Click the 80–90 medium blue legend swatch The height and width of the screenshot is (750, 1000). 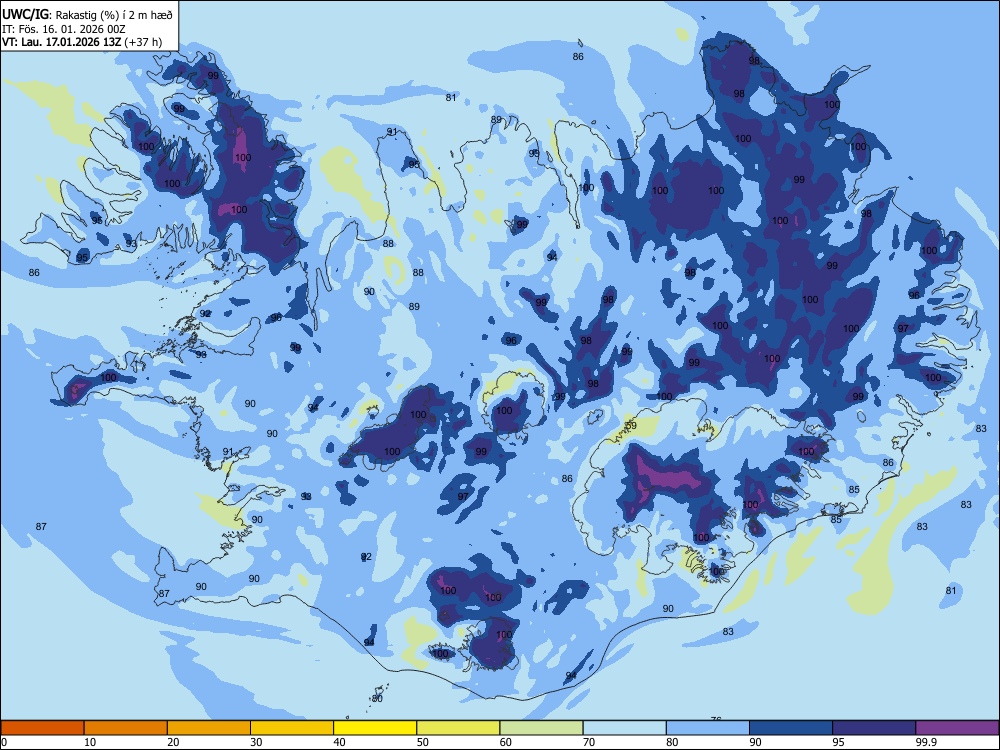point(708,728)
